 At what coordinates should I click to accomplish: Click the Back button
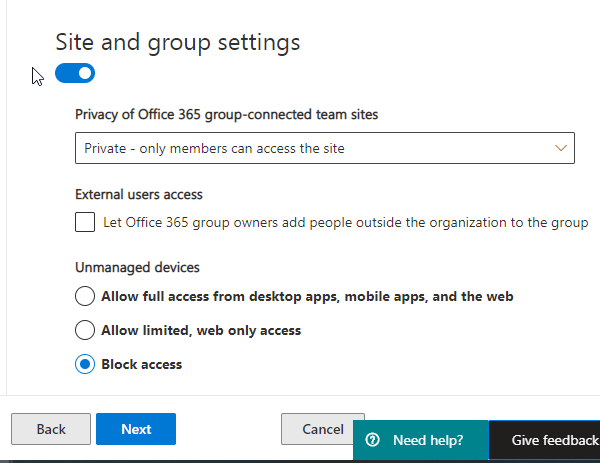point(51,429)
